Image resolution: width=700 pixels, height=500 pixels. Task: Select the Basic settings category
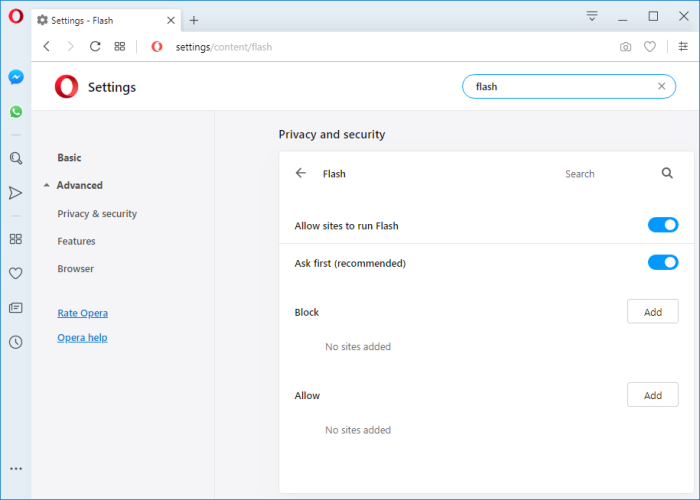(69, 158)
